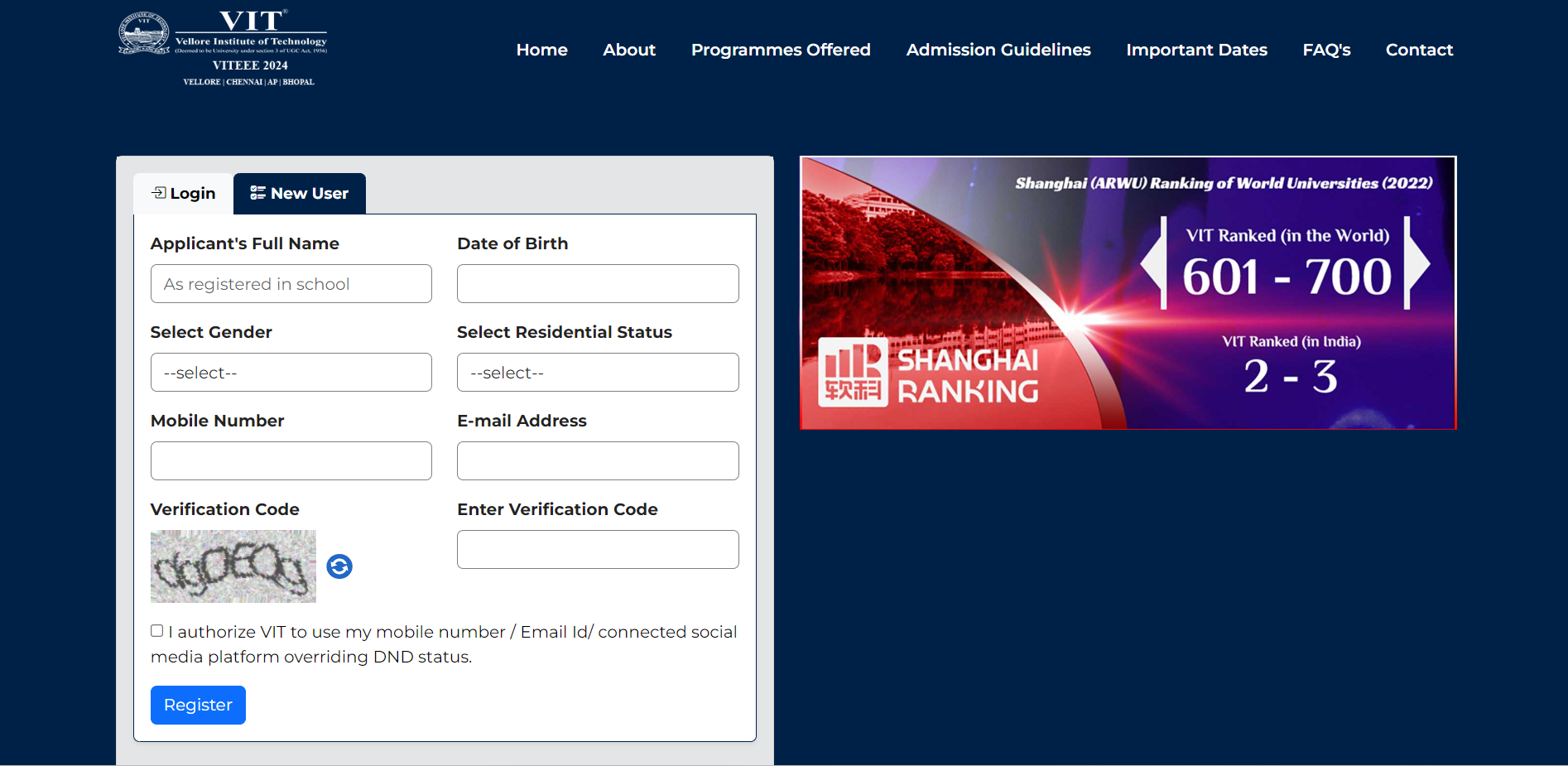Focus Applicant's Full Name field
Image resolution: width=1568 pixels, height=766 pixels.
pos(291,284)
